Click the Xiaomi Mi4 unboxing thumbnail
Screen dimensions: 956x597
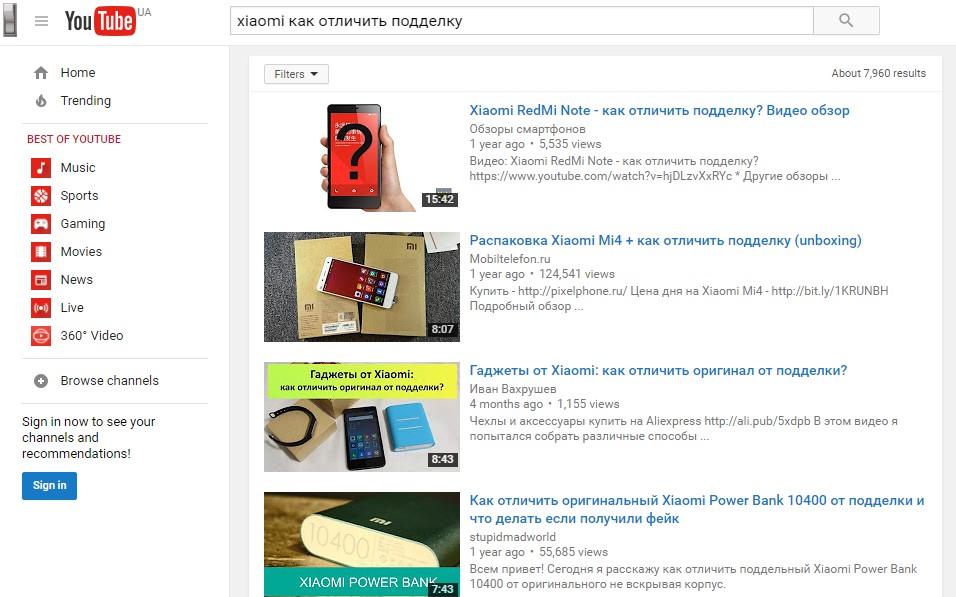pos(362,287)
